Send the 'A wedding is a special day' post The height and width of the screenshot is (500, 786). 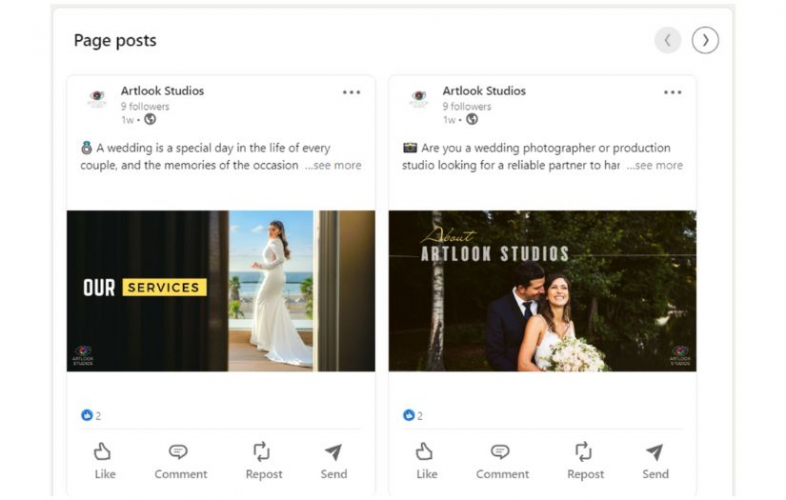[x=334, y=461]
